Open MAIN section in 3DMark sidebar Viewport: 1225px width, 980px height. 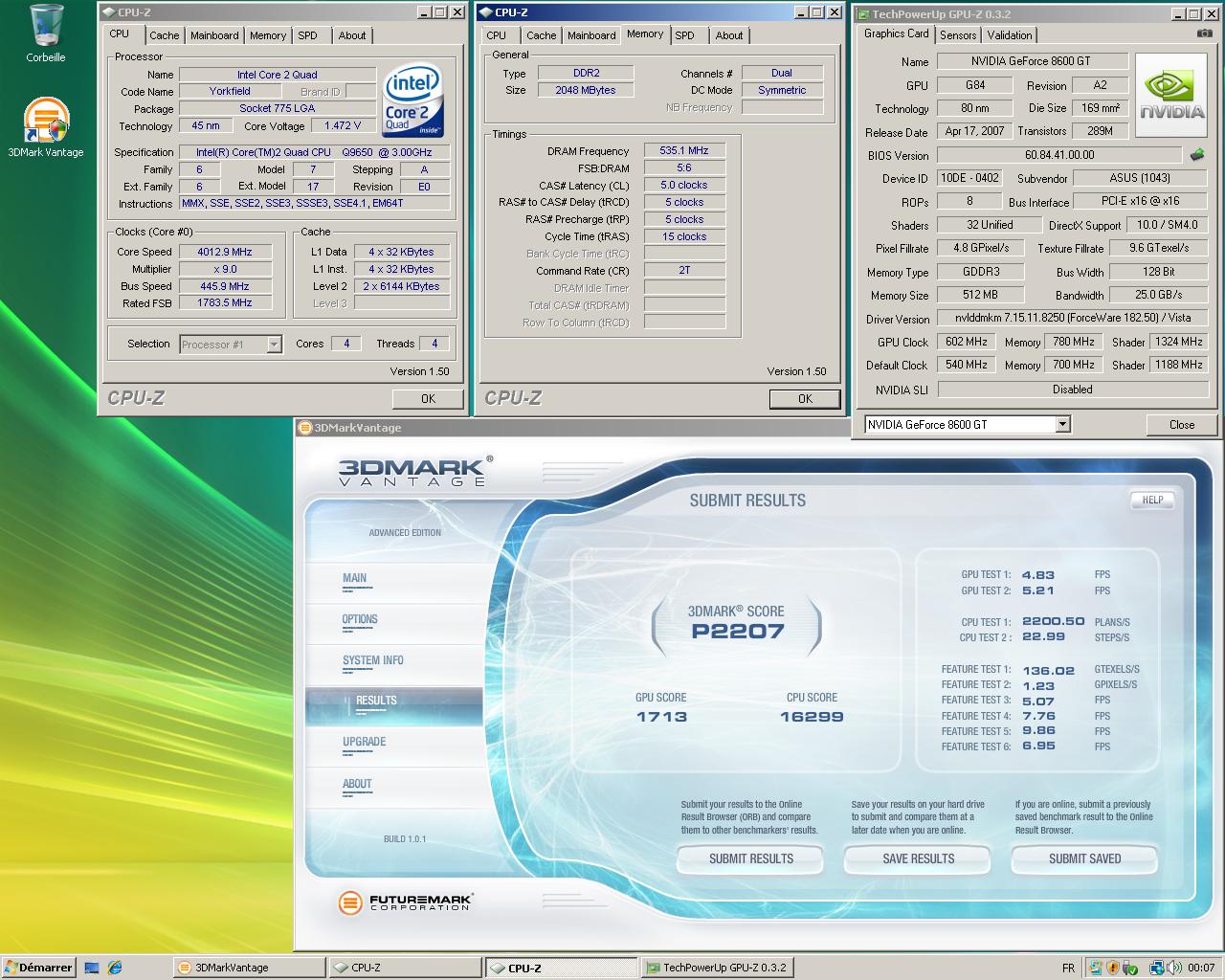tap(354, 578)
